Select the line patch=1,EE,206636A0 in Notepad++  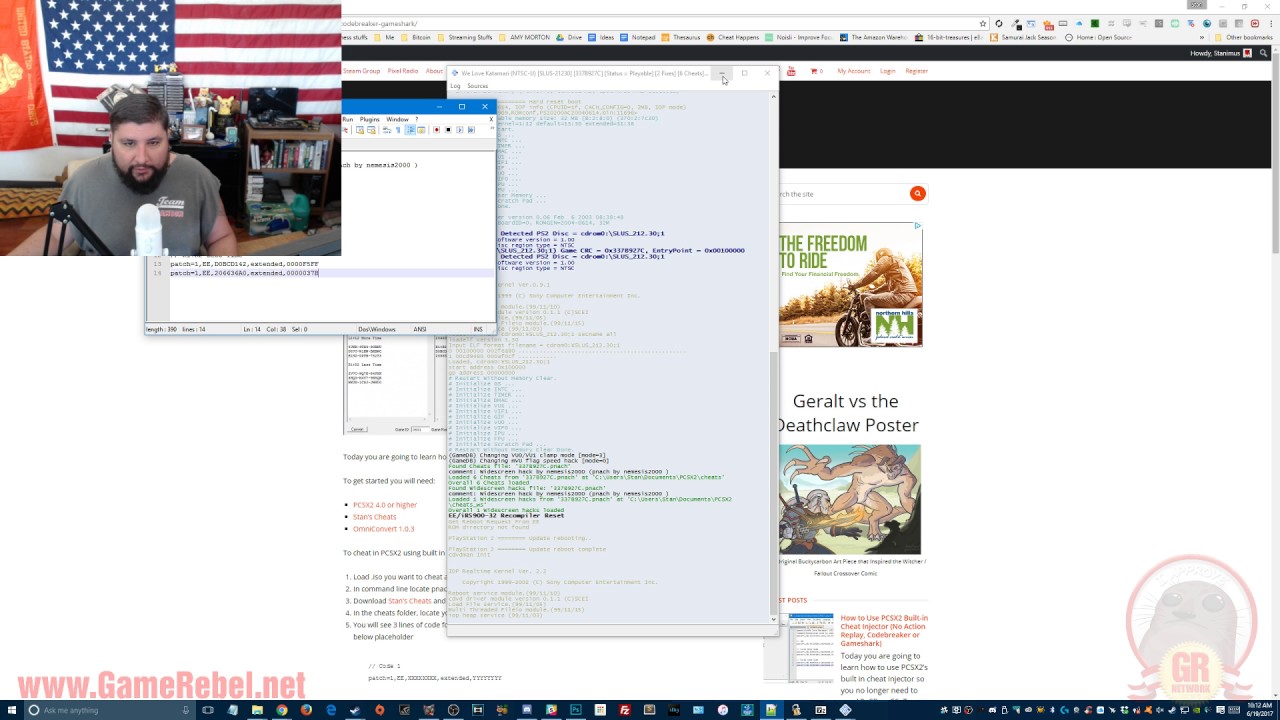pyautogui.click(x=244, y=273)
